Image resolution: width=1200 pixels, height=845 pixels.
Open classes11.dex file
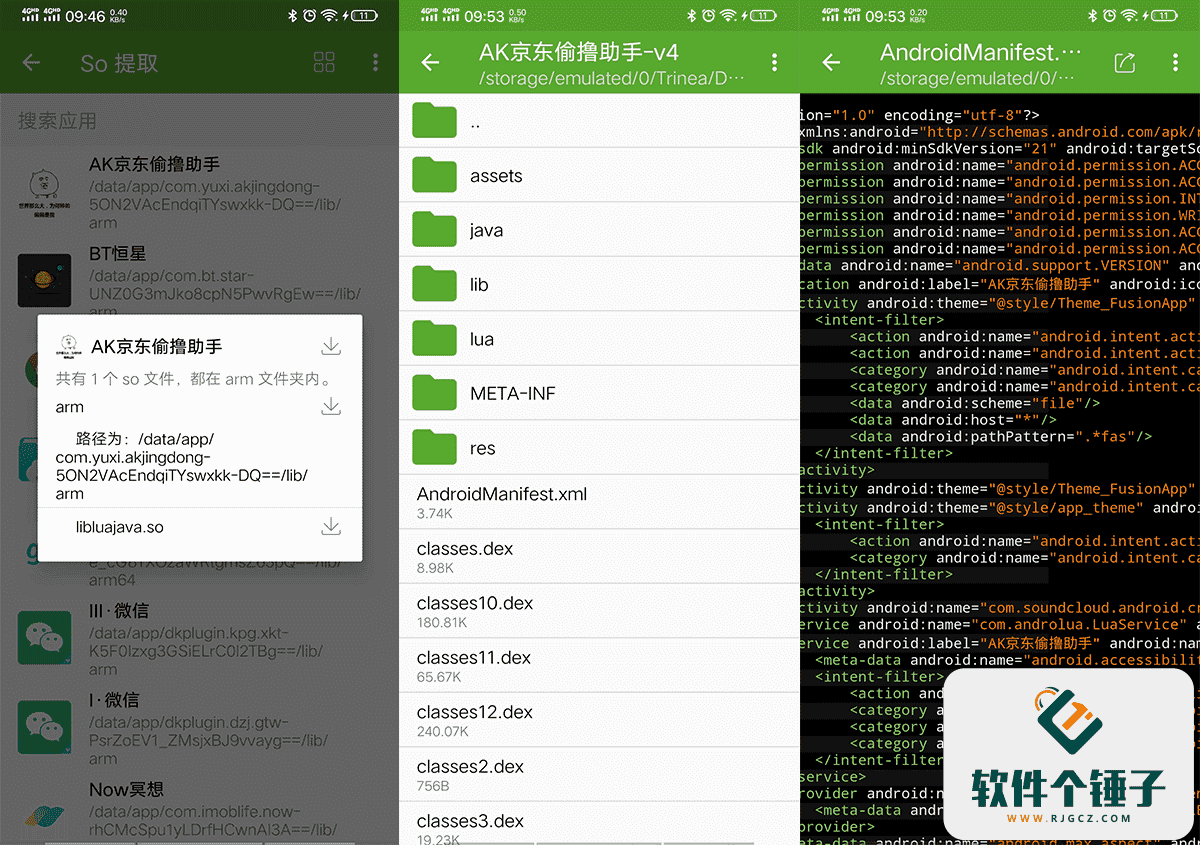click(x=599, y=667)
